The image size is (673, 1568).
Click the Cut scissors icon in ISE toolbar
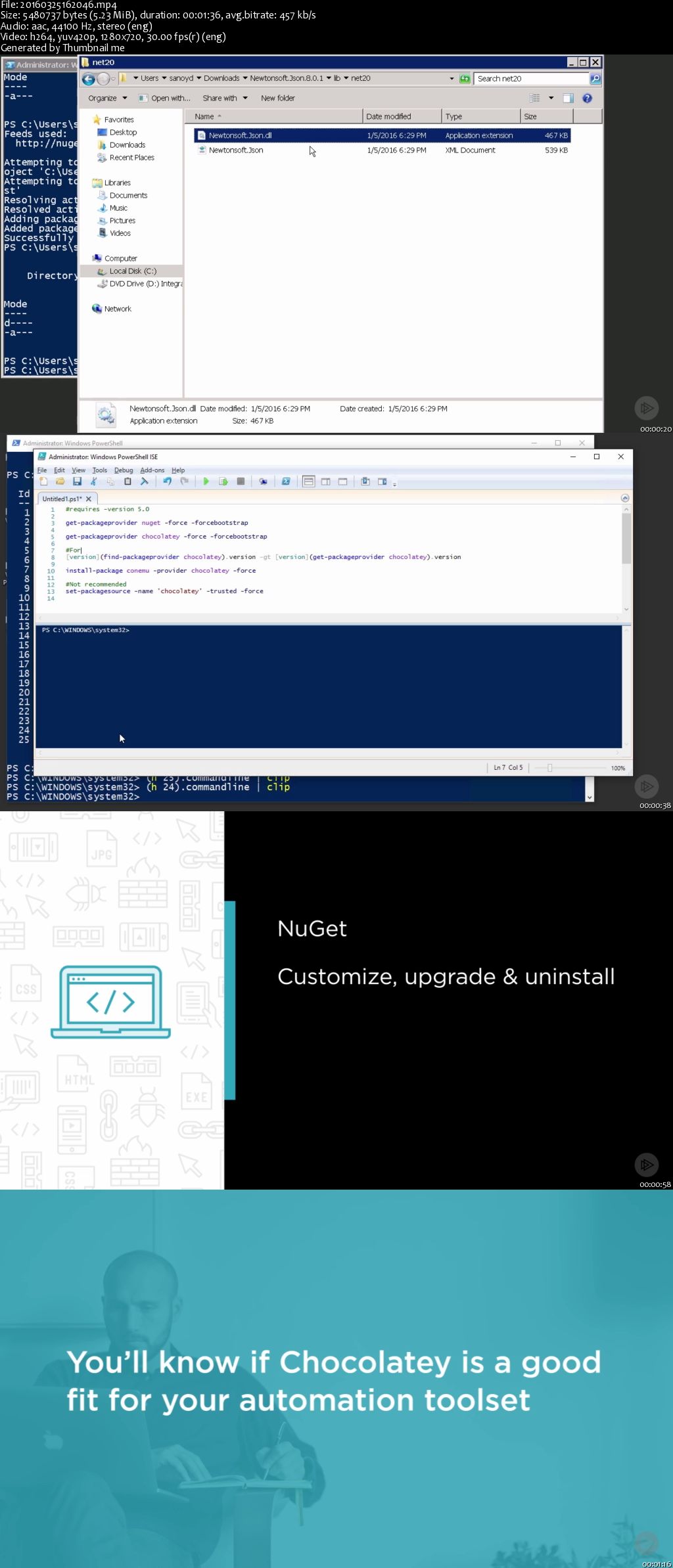(93, 482)
